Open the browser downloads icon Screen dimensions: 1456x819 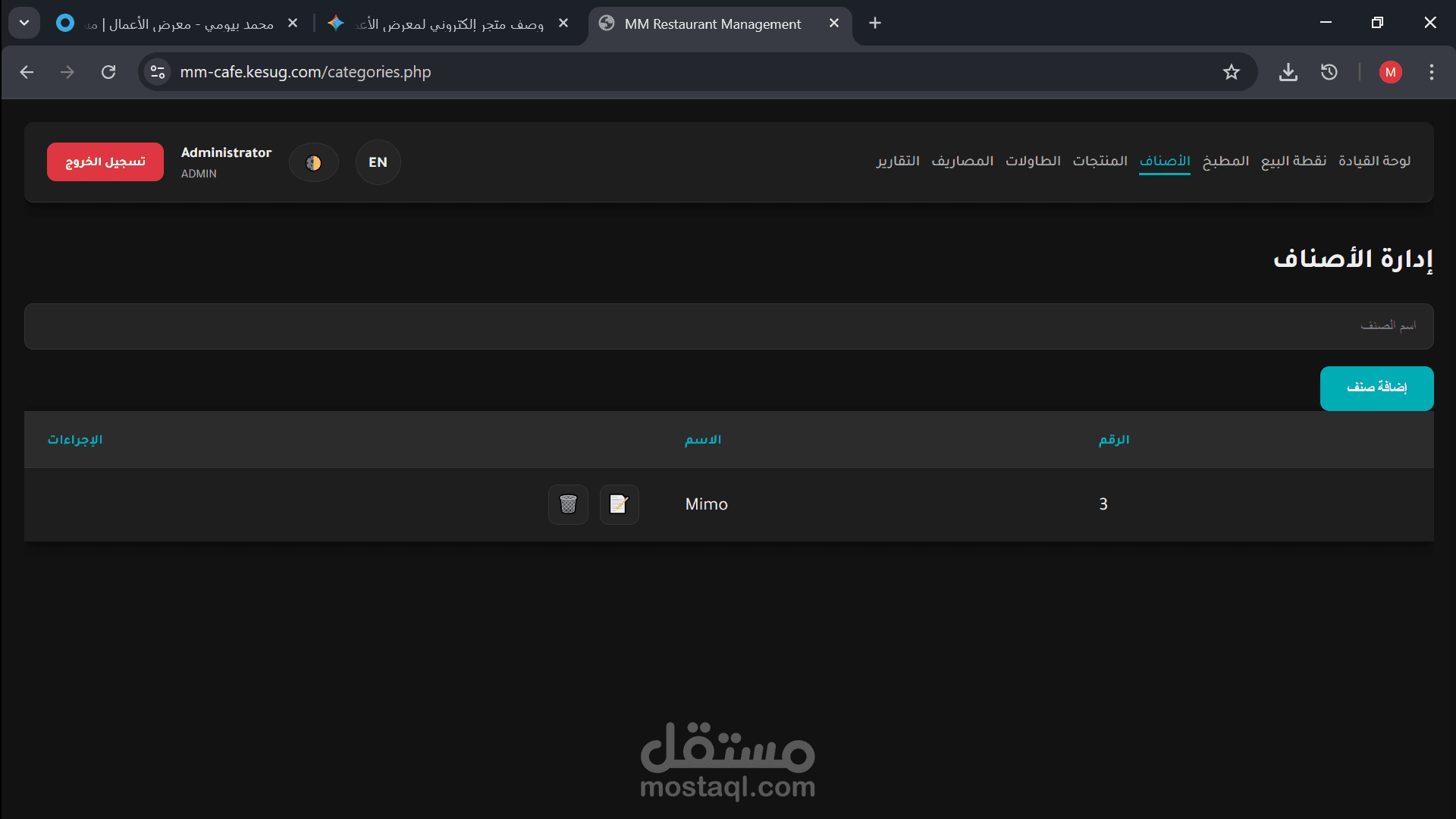(1288, 72)
